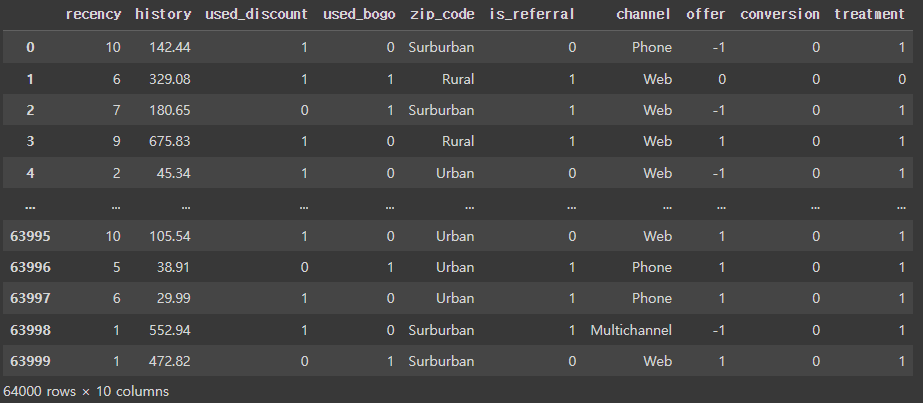Select the conversion column header
923x403 pixels.
coord(779,14)
